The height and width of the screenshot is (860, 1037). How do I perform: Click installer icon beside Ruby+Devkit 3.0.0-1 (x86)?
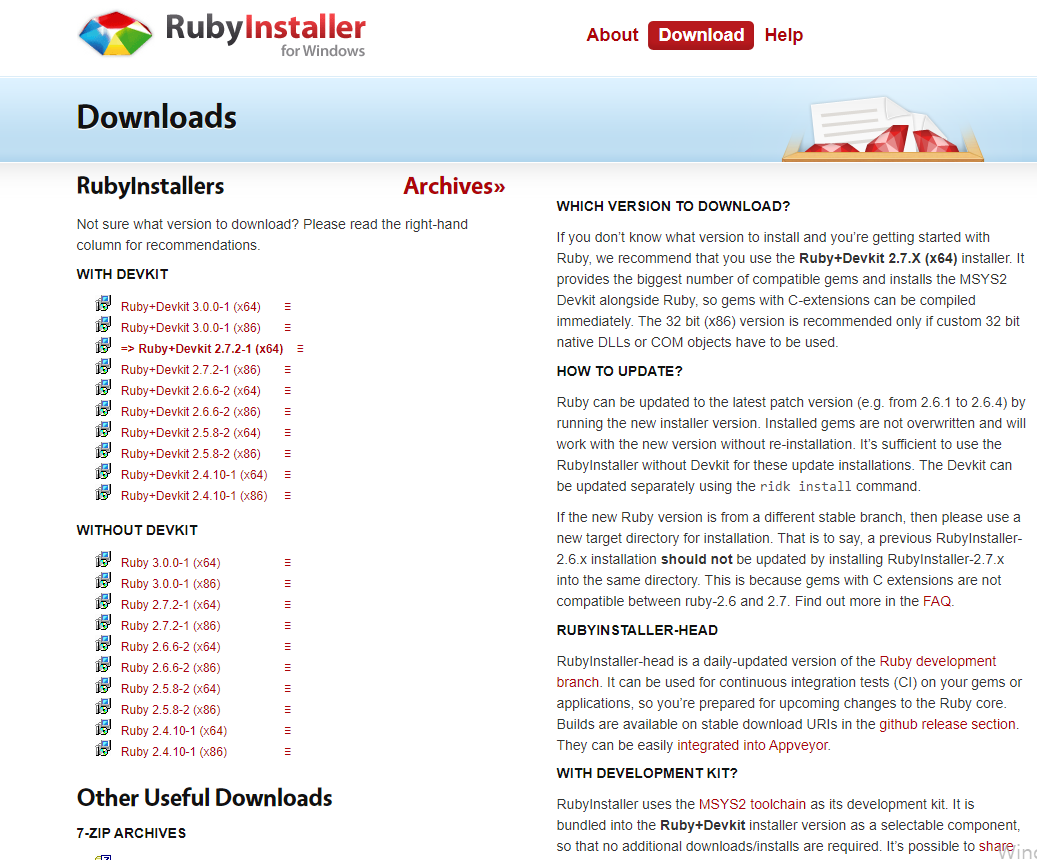pyautogui.click(x=103, y=325)
